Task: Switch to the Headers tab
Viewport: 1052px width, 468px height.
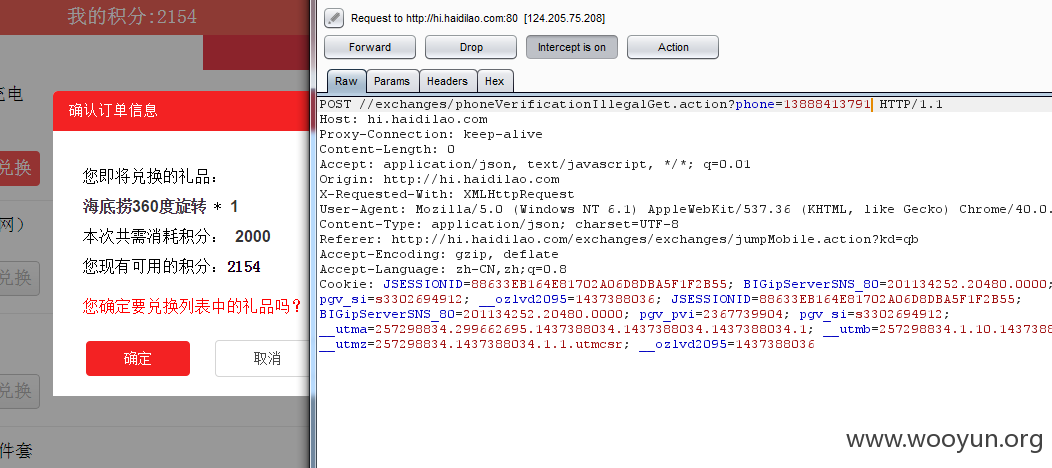Action: pos(448,81)
